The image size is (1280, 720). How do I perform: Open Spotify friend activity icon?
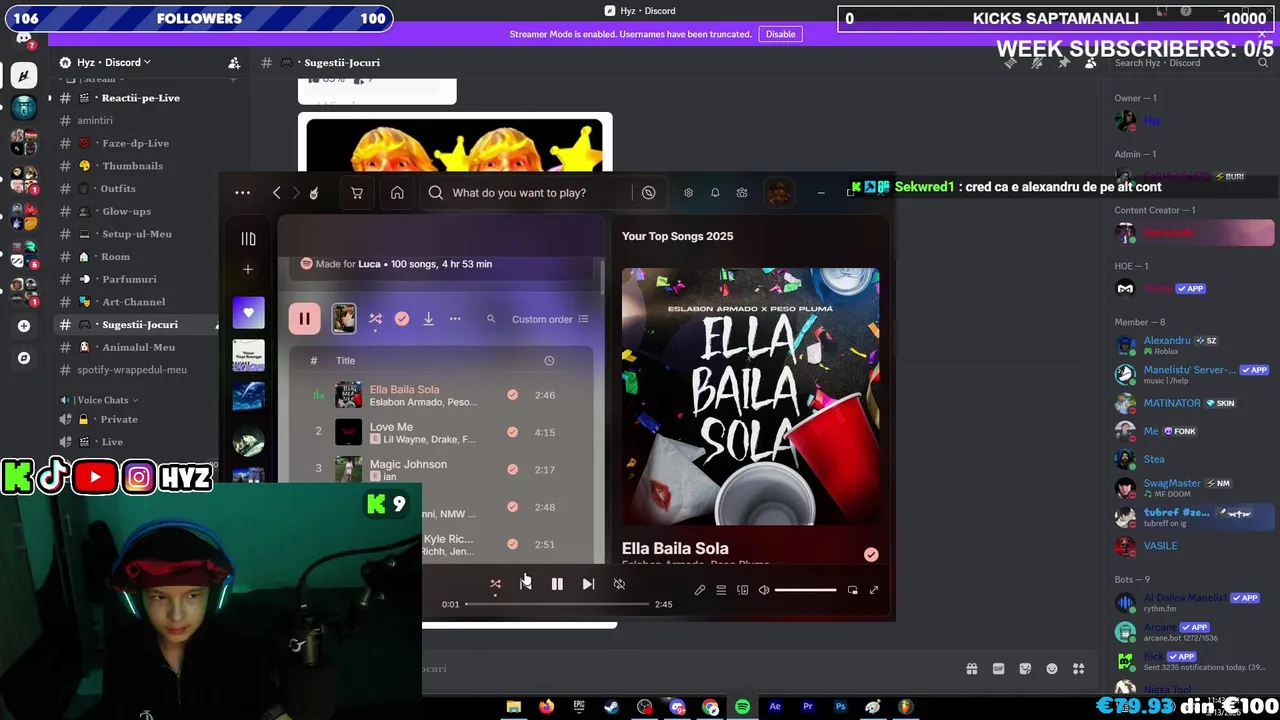click(x=742, y=193)
